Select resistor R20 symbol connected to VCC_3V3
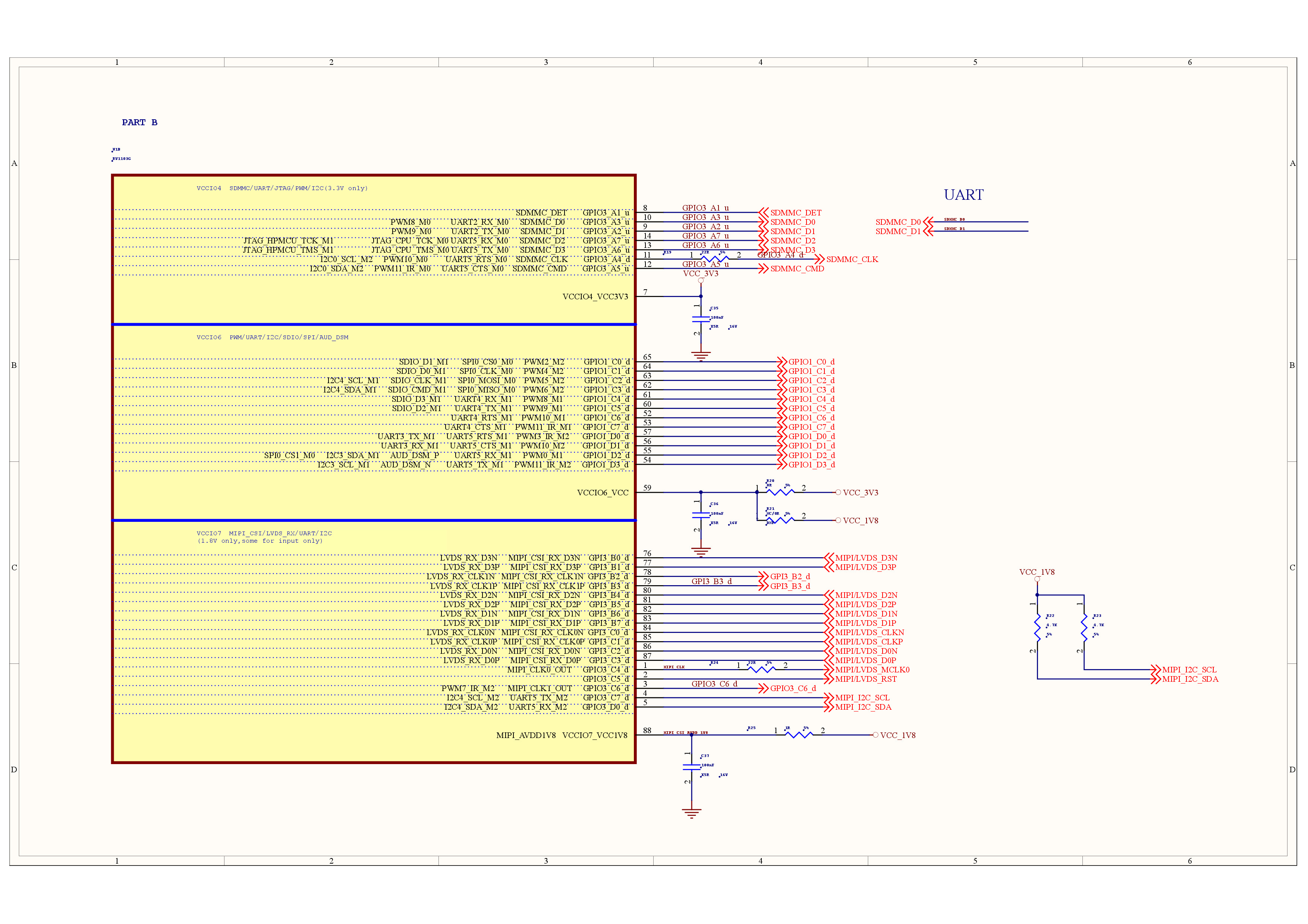The height and width of the screenshot is (924, 1308). coord(780,492)
